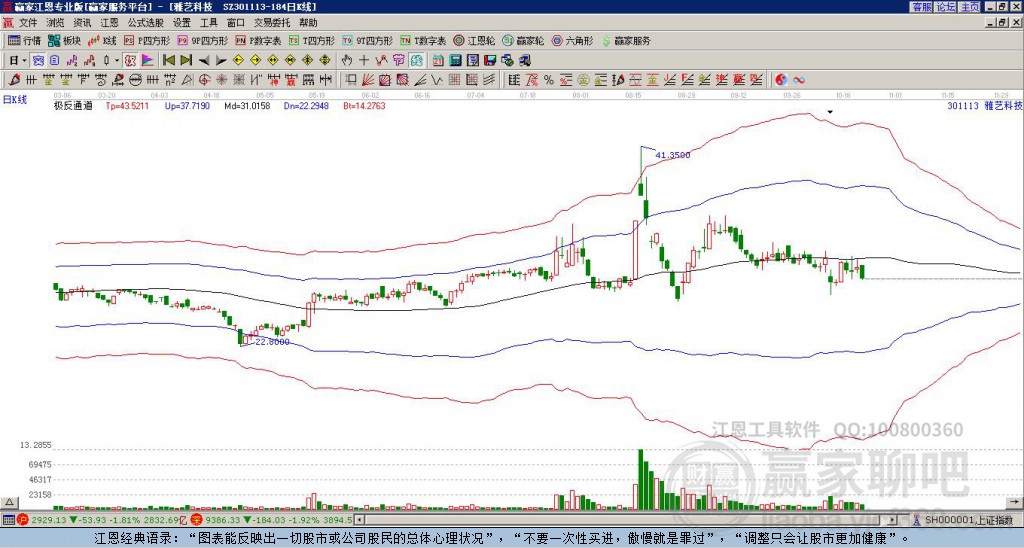Open the 资讯 menu
This screenshot has height=548, width=1024.
tap(82, 23)
